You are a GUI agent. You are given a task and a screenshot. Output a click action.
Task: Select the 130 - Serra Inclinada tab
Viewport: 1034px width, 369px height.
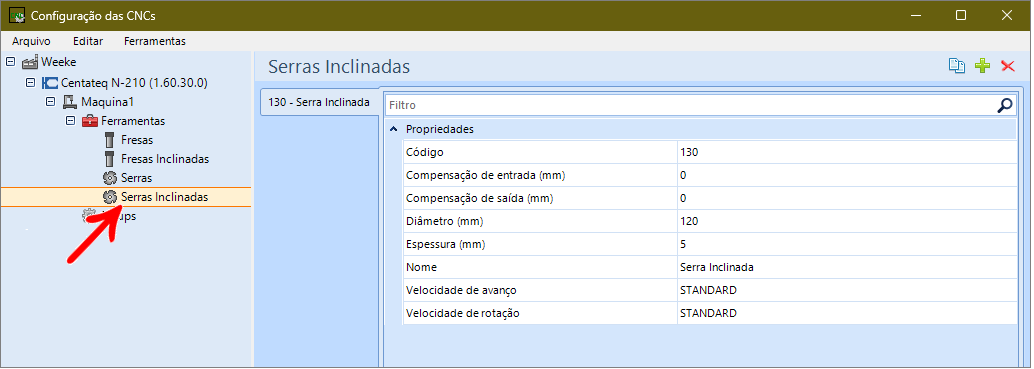pos(319,102)
